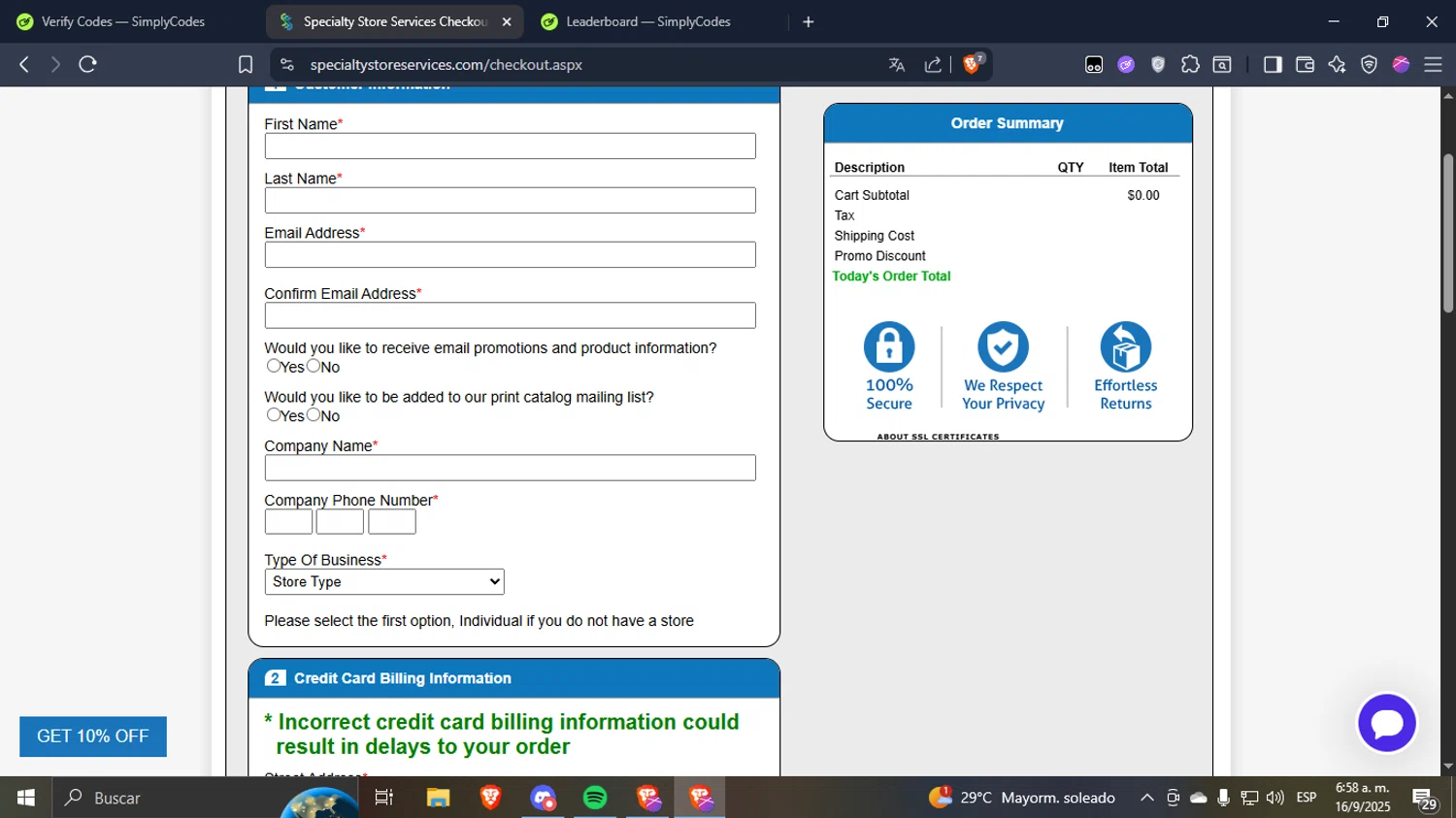
Task: Show hidden system tray icons
Action: tap(1146, 798)
